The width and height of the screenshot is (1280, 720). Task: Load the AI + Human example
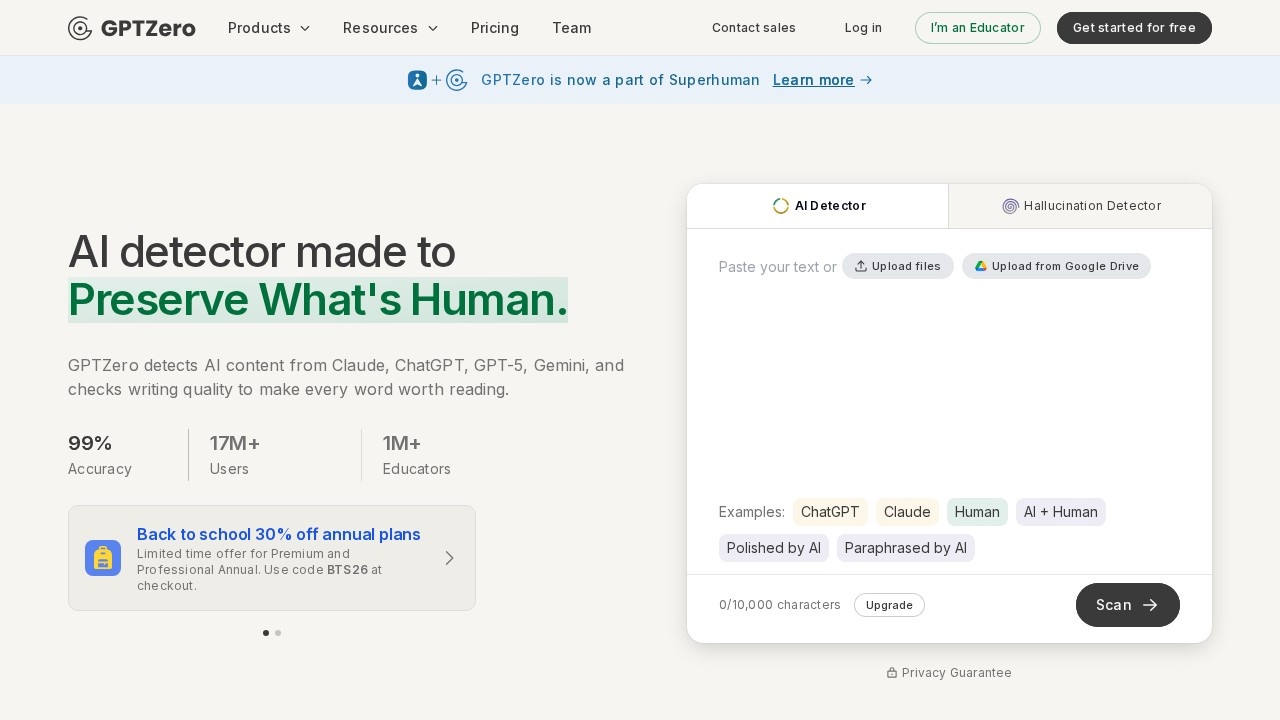[x=1061, y=512]
